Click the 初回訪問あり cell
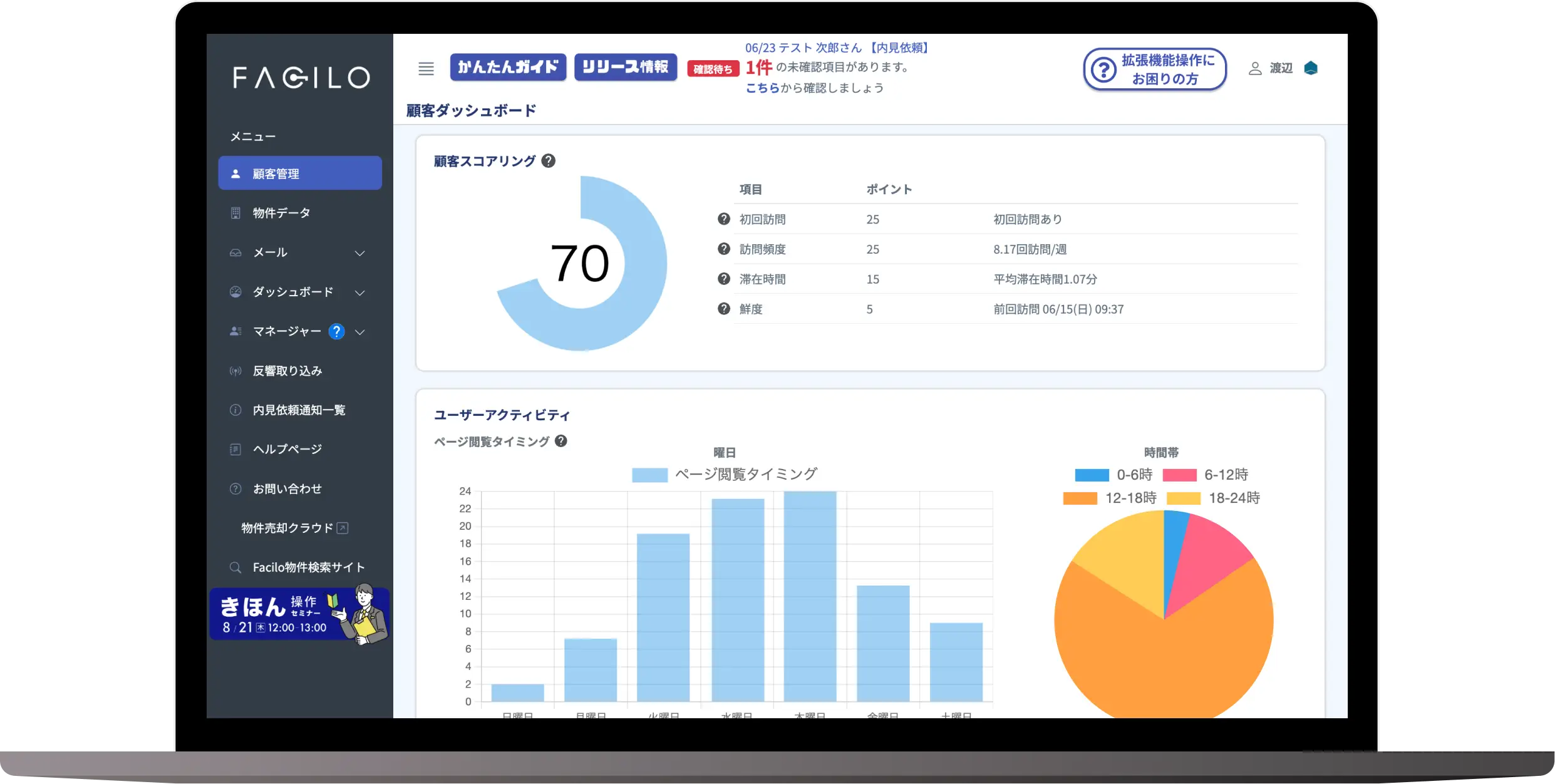1555x784 pixels. 1028,219
